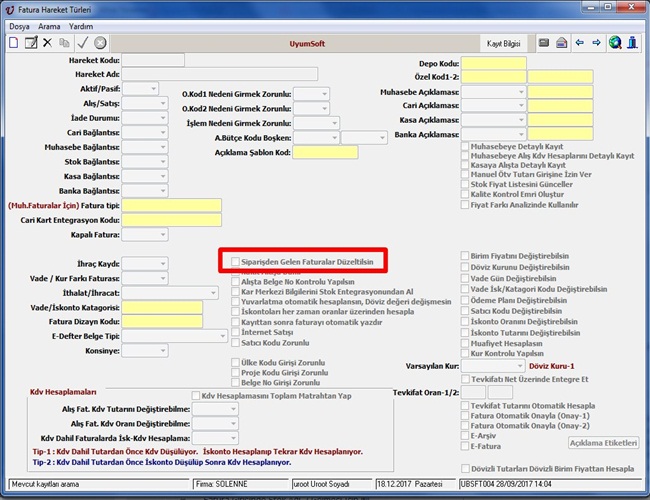Click the Açıklama Etiketleri button
The height and width of the screenshot is (500, 650).
point(603,443)
